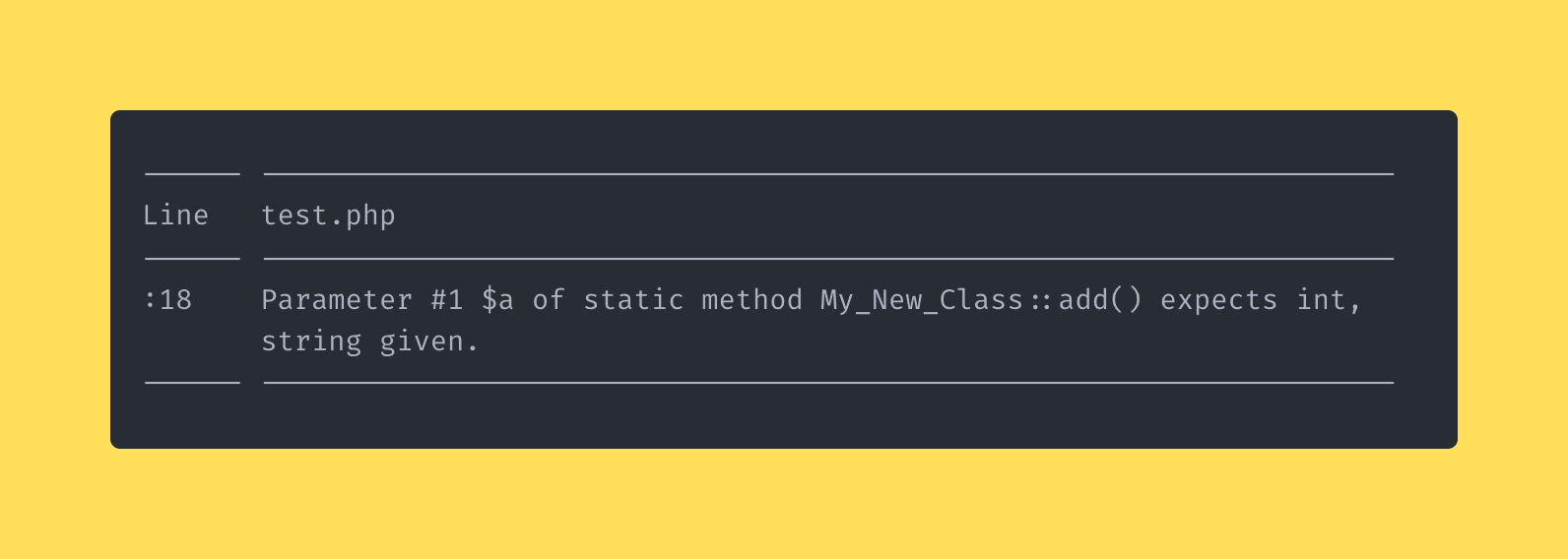The width and height of the screenshot is (1568, 559).
Task: Click the bottom divider under error message
Action: pos(828,383)
